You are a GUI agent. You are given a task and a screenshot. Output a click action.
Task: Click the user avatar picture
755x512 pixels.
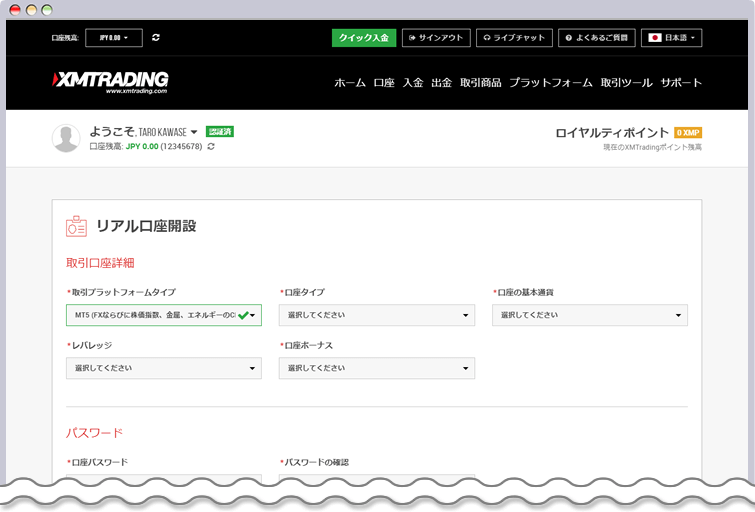66,138
